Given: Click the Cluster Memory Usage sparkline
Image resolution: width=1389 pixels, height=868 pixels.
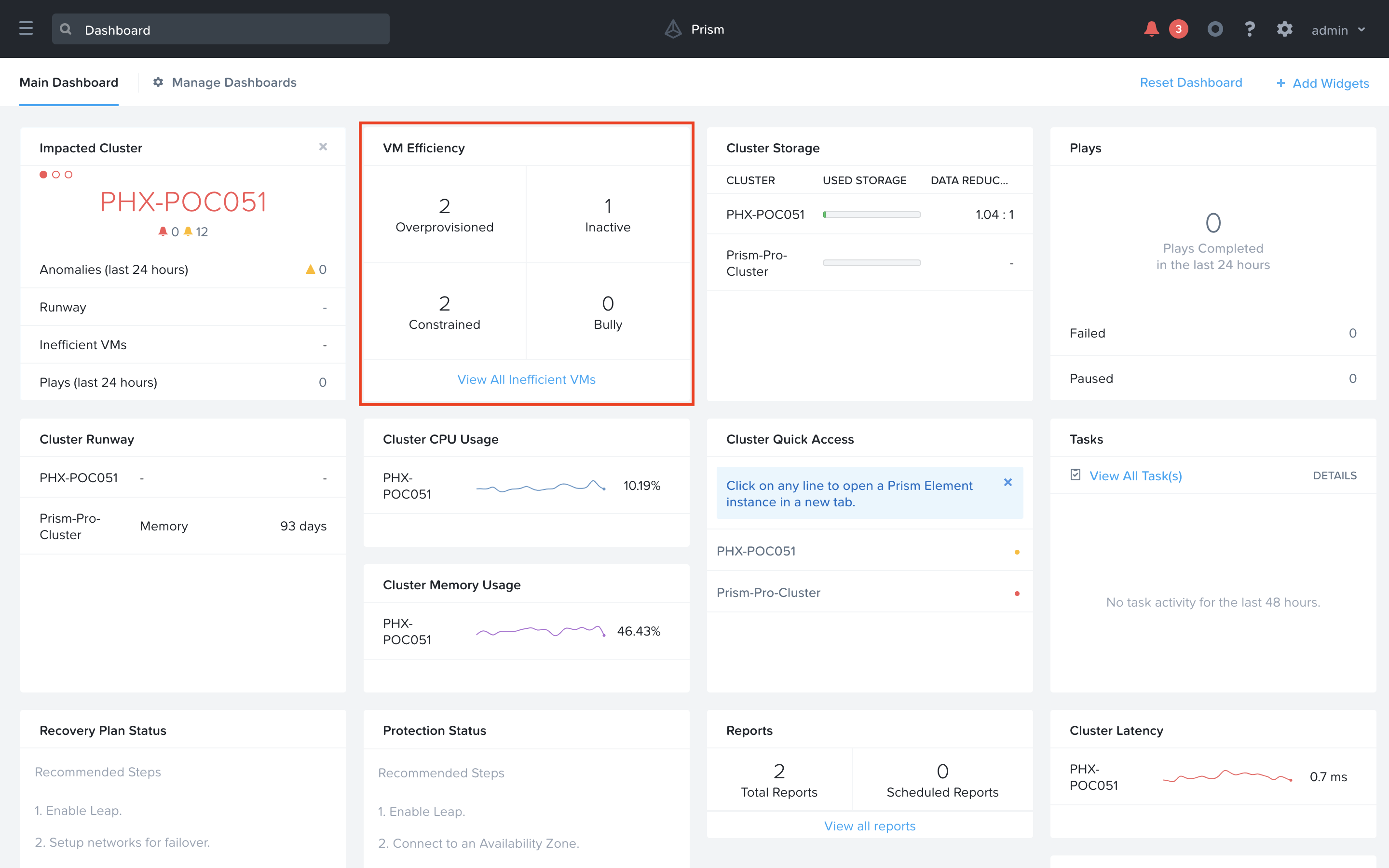Looking at the screenshot, I should pos(541,632).
